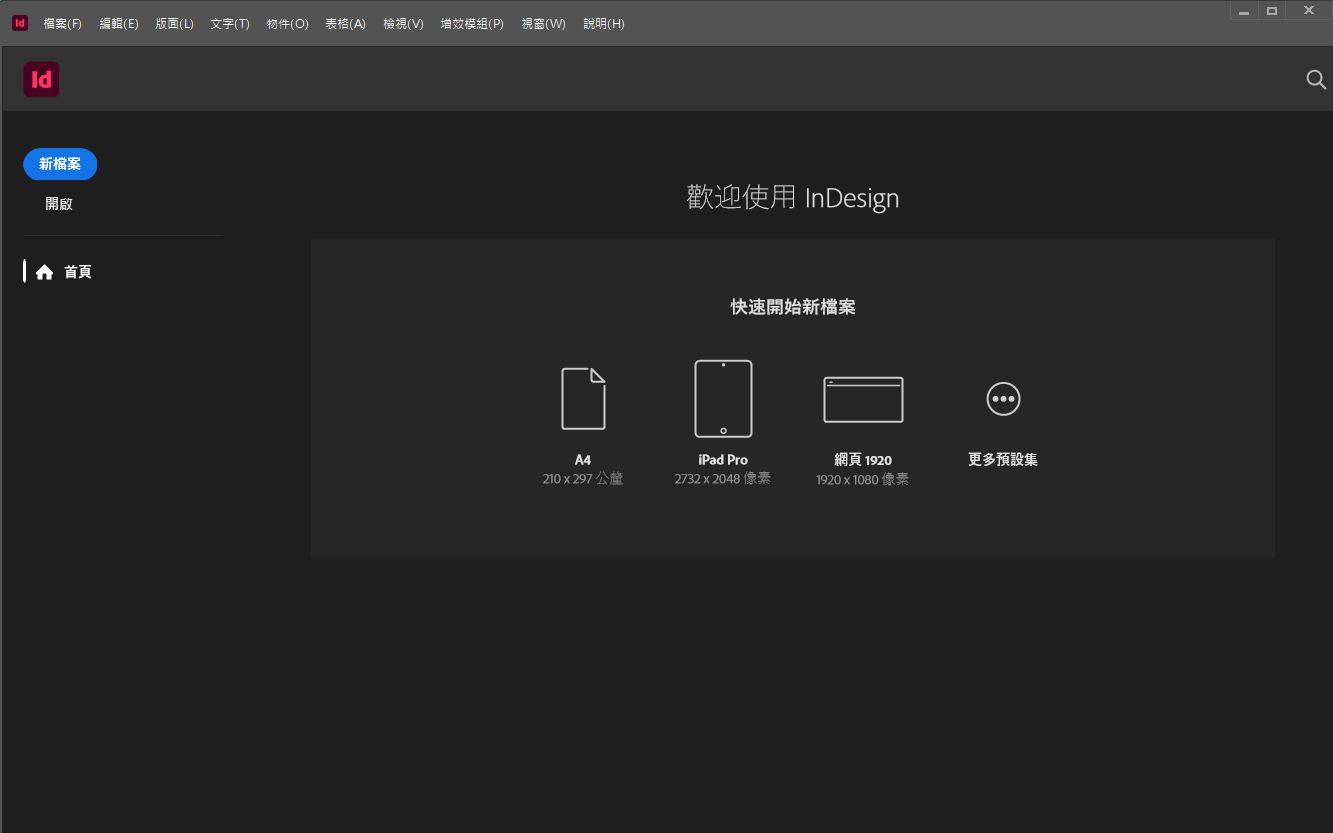The height and width of the screenshot is (833, 1333).
Task: Click the small InDesign icon in title bar
Action: pos(19,23)
